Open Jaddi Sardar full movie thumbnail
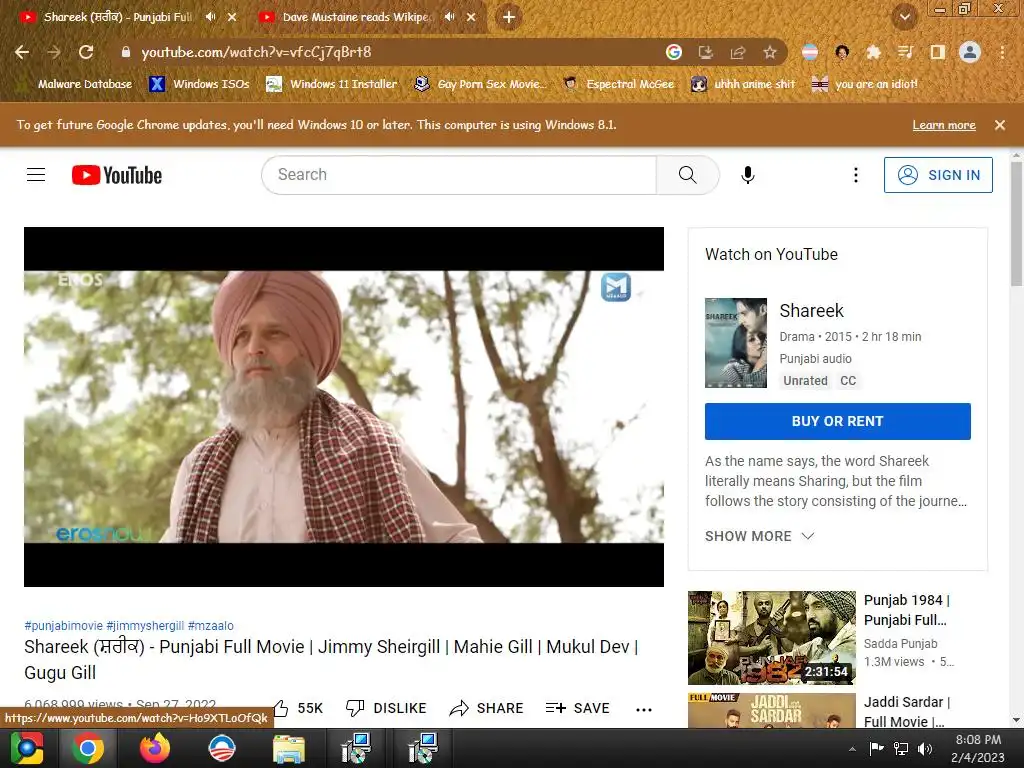This screenshot has height=768, width=1024. 771,711
